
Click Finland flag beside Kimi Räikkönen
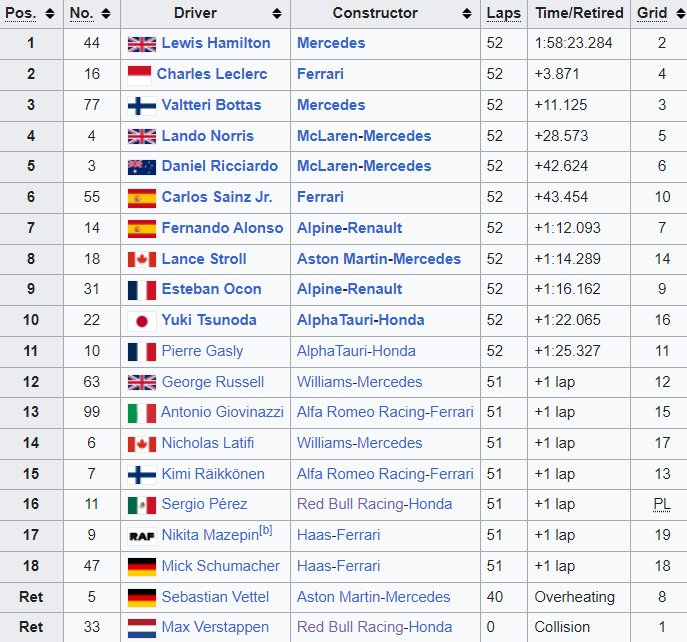(142, 475)
